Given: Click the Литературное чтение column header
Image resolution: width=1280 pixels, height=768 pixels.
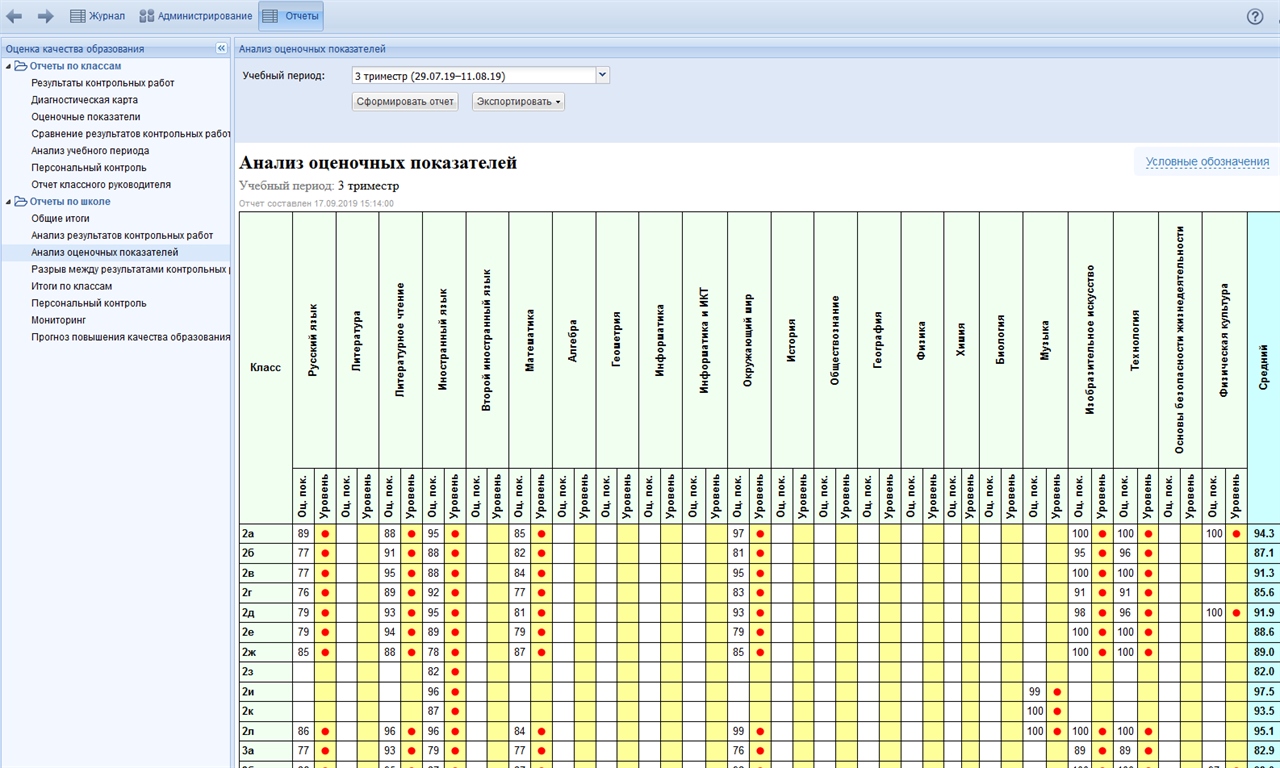Looking at the screenshot, I should tap(400, 339).
